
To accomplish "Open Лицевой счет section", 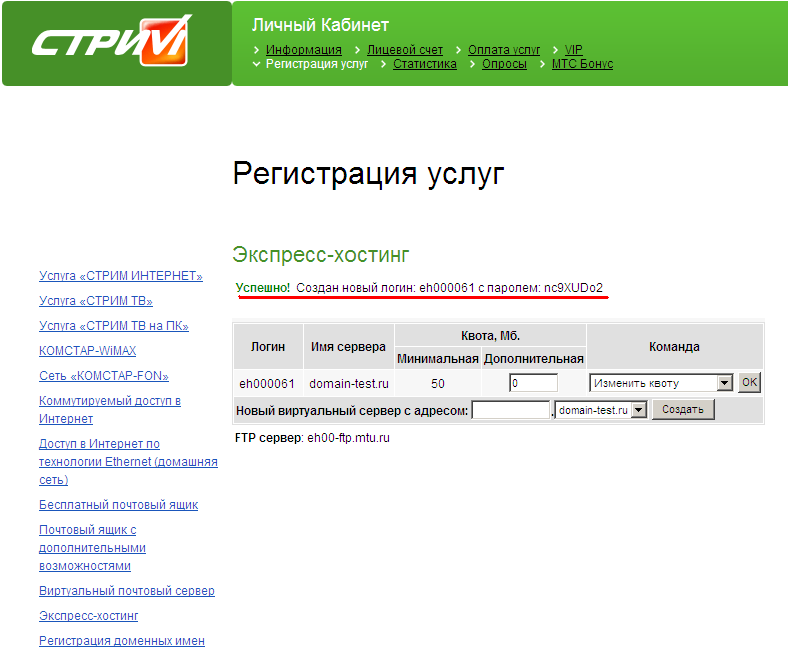I will [x=405, y=50].
